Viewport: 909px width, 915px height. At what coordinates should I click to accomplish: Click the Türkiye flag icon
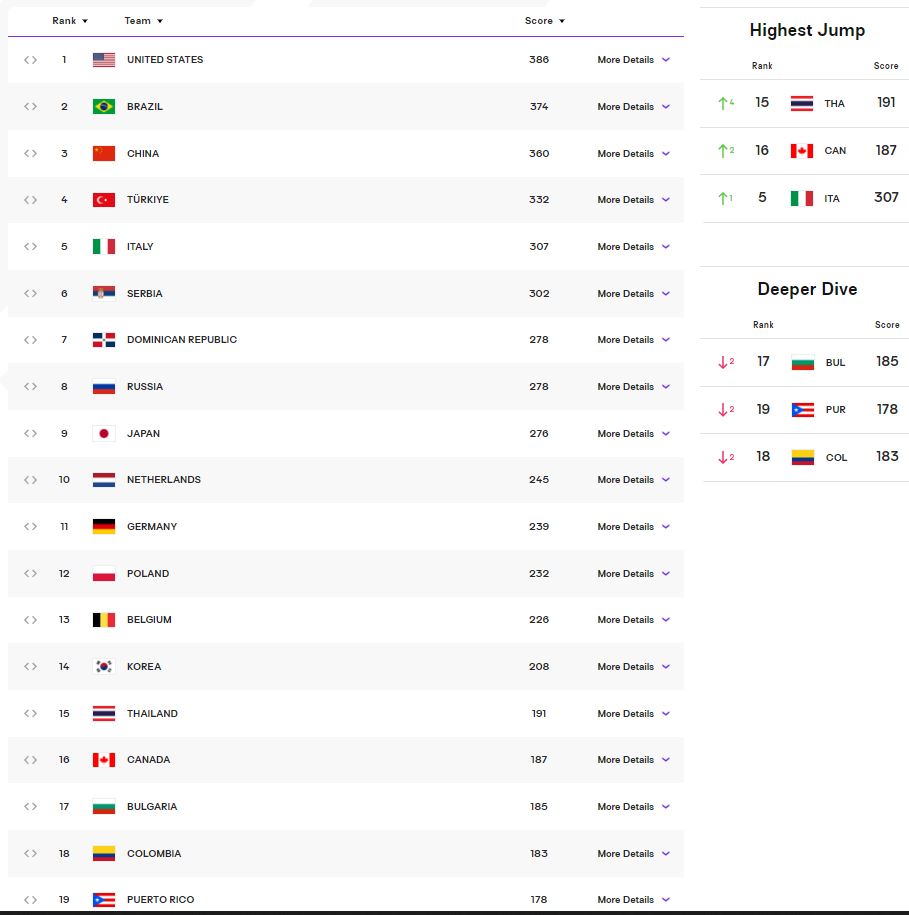click(104, 200)
